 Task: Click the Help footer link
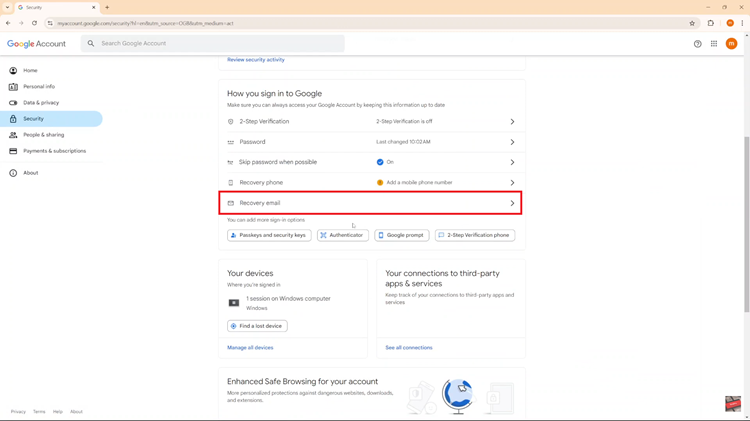coord(58,411)
